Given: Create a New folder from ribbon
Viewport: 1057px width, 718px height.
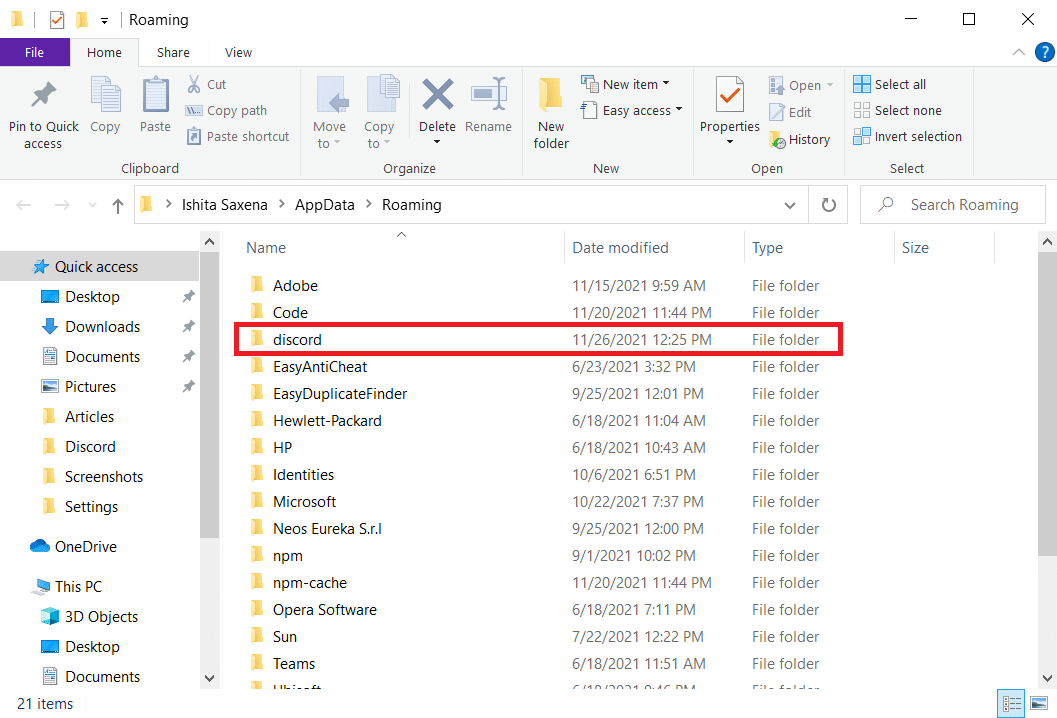Looking at the screenshot, I should pos(551,110).
